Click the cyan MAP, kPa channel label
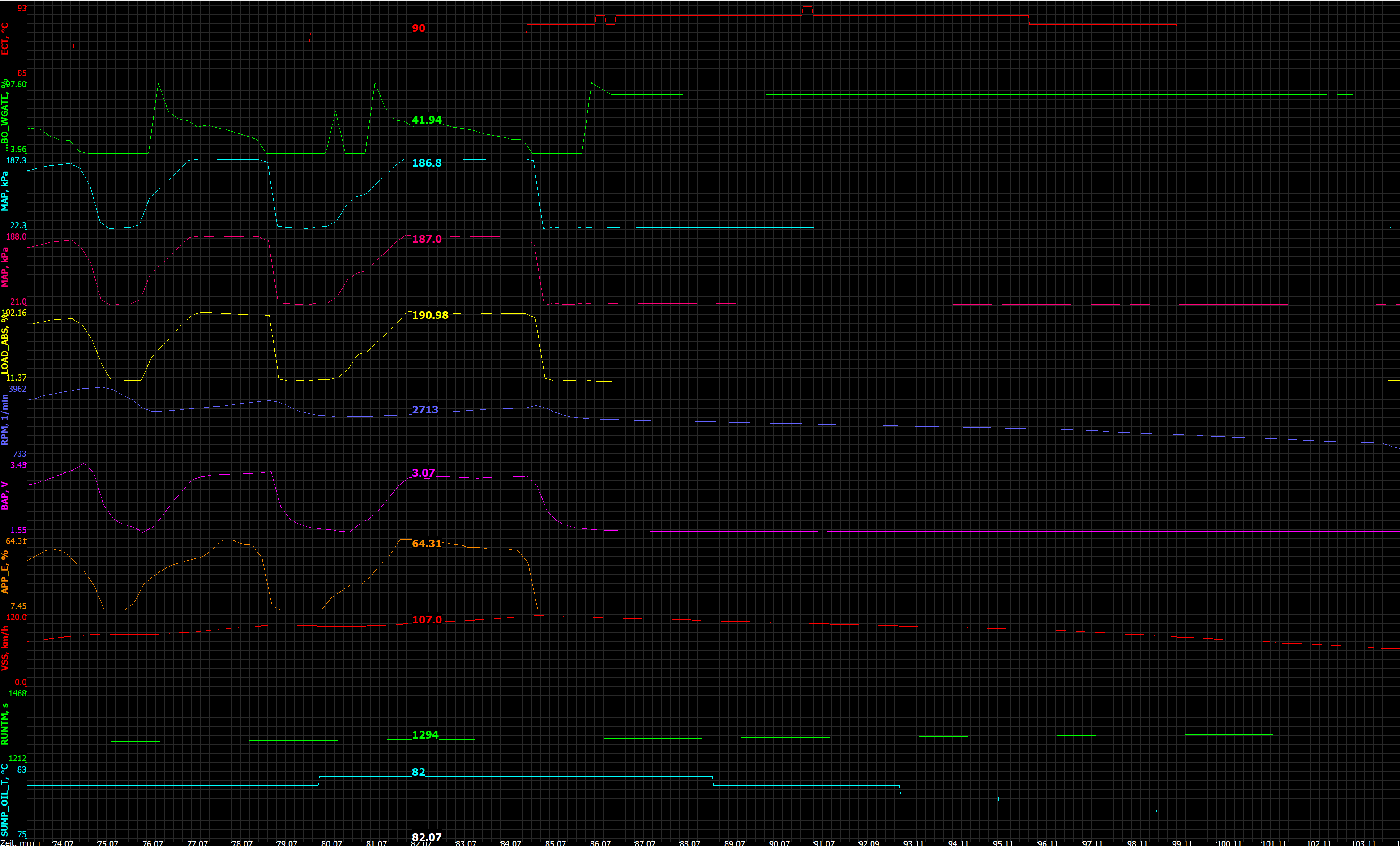Viewport: 1400px width, 846px height. [4, 192]
